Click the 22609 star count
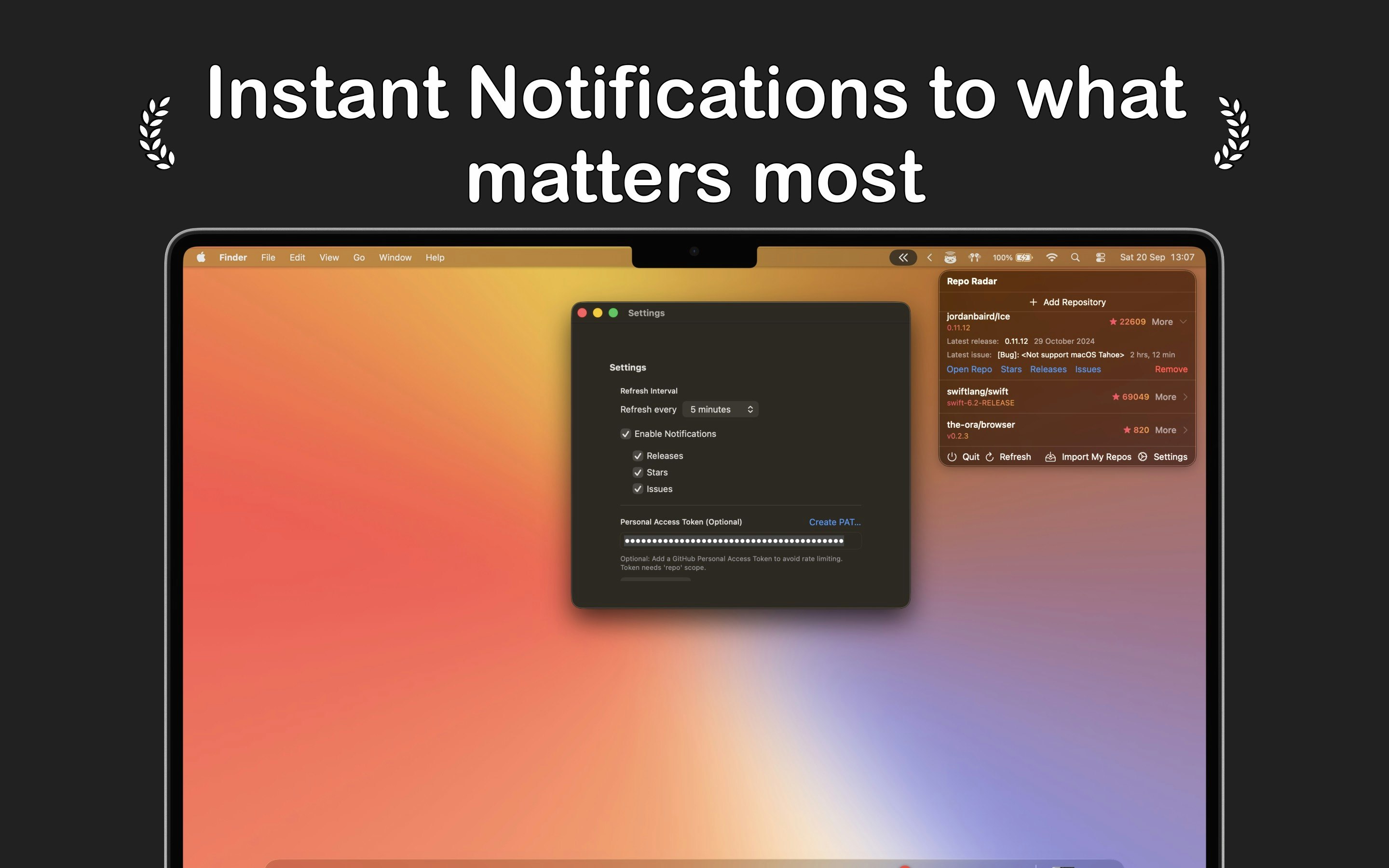Viewport: 1389px width, 868px height. (1132, 322)
